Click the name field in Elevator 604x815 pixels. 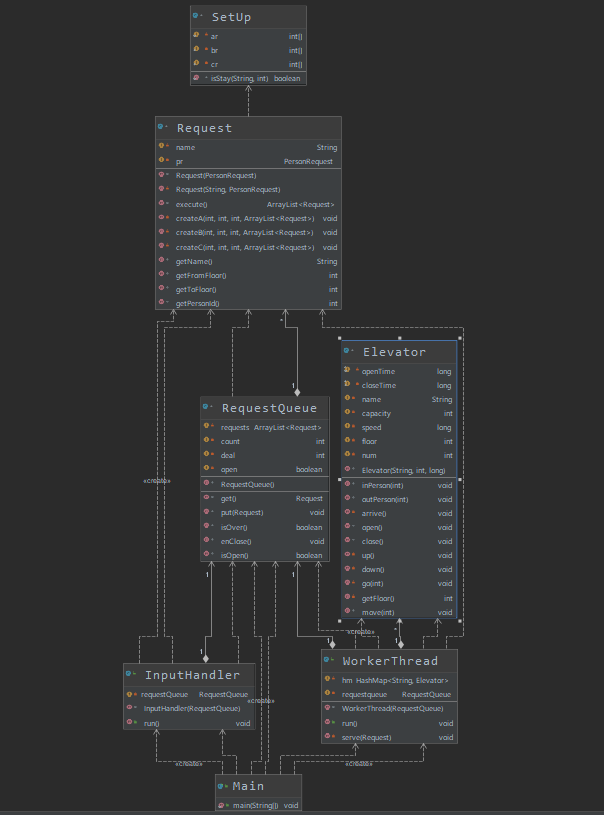coord(399,400)
